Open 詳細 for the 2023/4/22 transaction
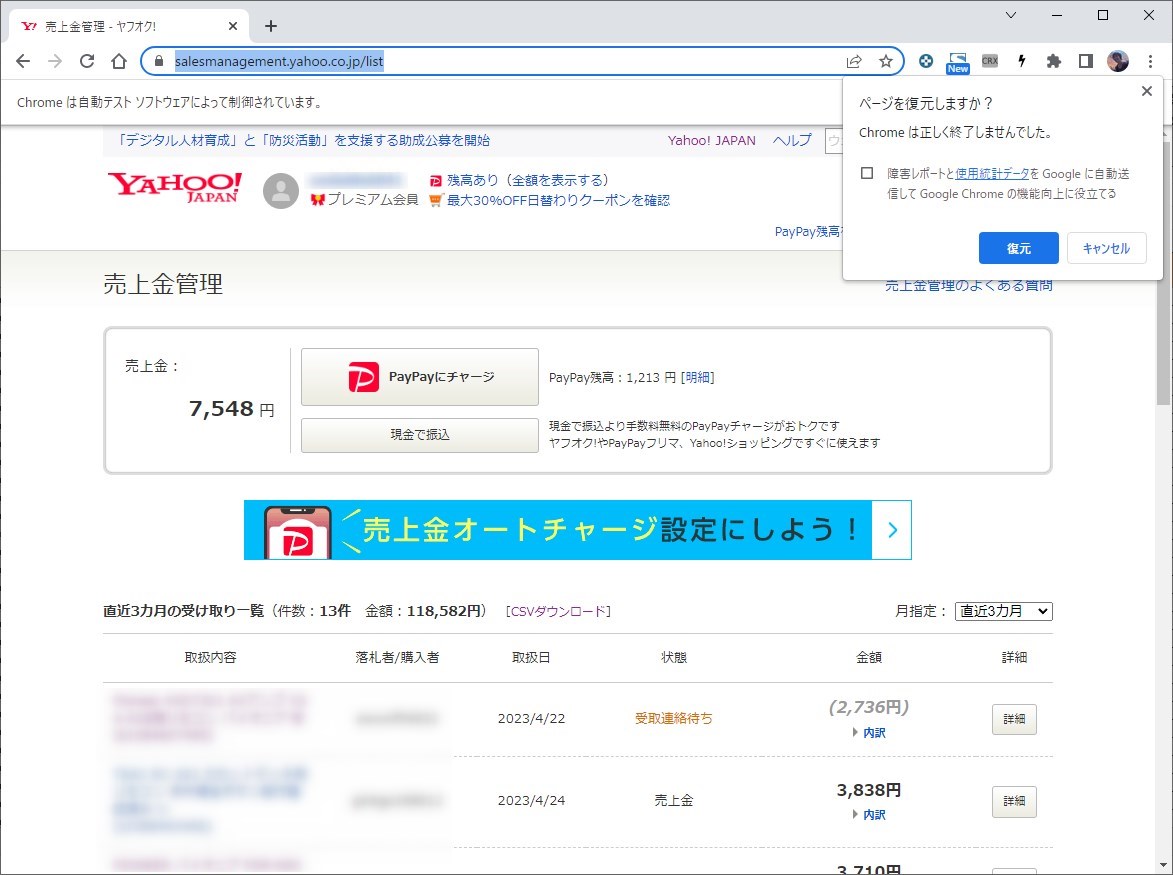The height and width of the screenshot is (875, 1173). click(x=1014, y=719)
